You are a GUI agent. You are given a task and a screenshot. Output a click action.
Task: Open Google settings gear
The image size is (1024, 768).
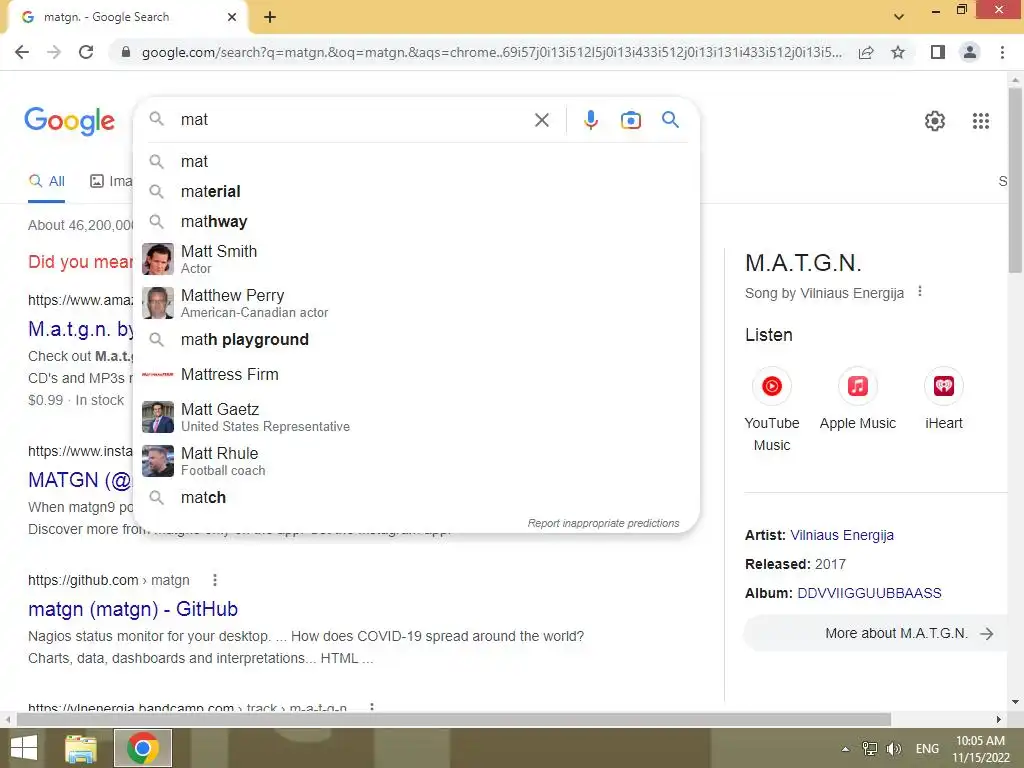click(935, 121)
